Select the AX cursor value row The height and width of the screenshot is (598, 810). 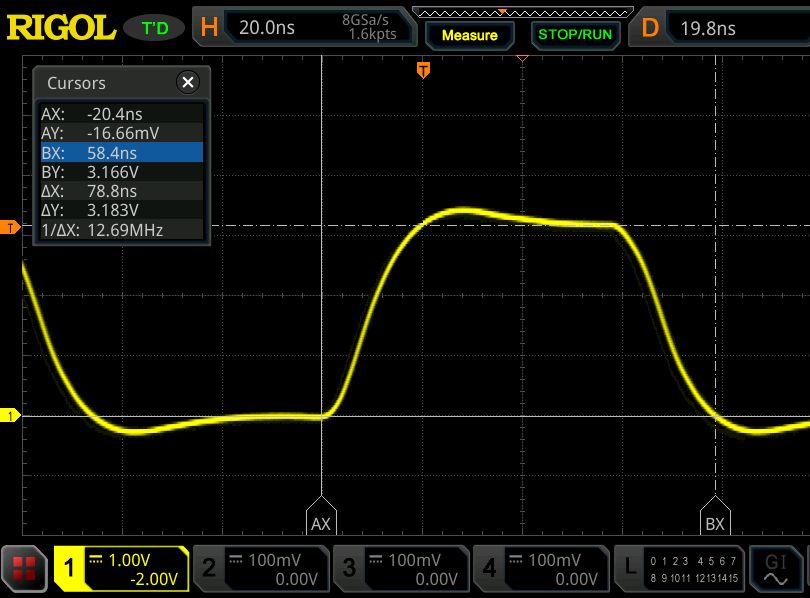point(122,114)
